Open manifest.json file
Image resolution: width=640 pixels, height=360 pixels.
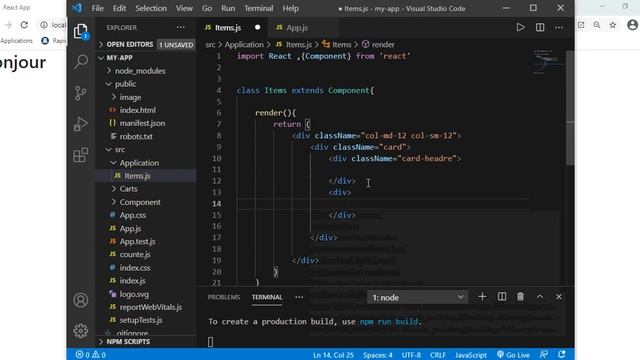142,123
